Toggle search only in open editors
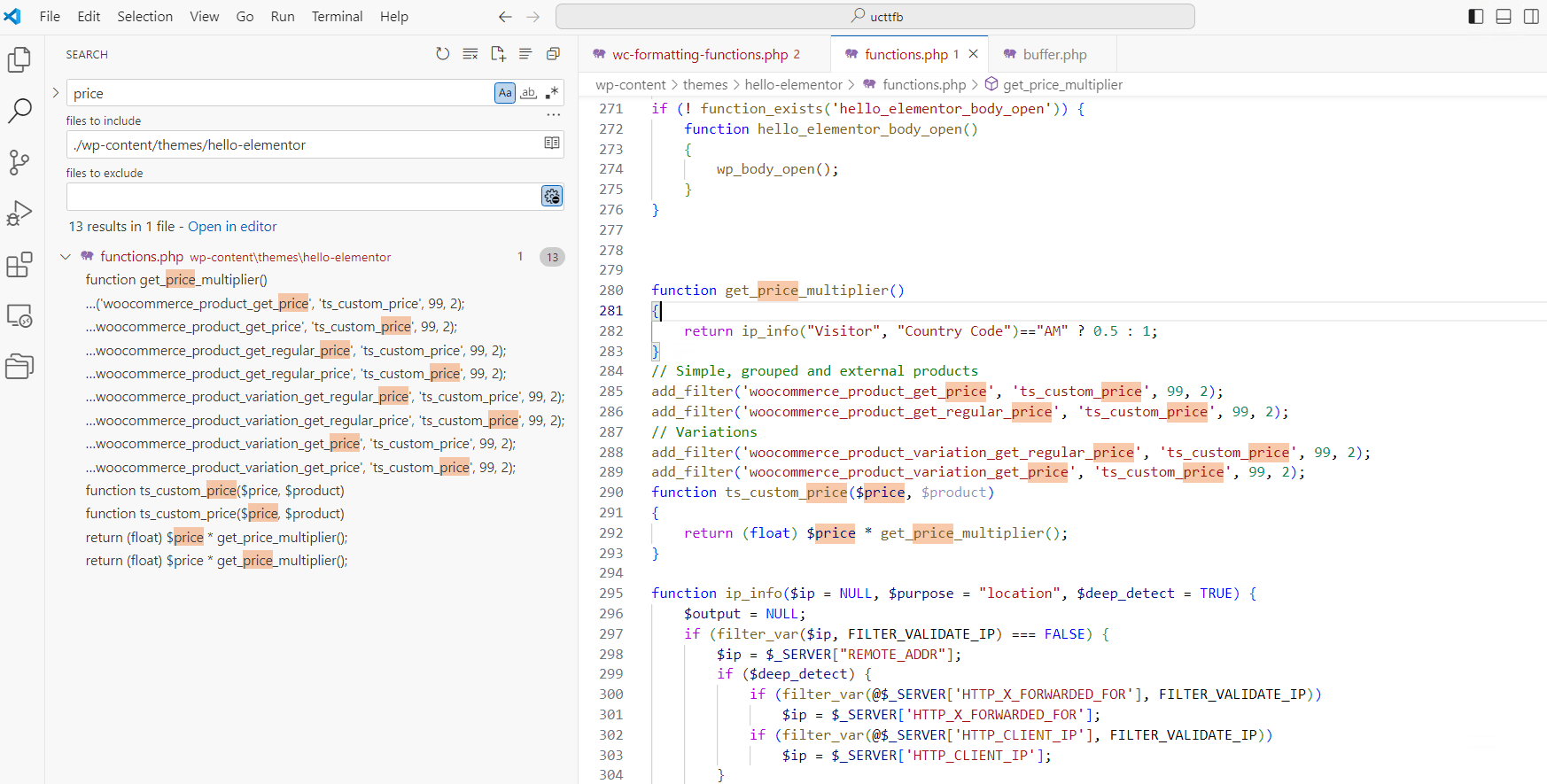This screenshot has height=784, width=1547. pyautogui.click(x=552, y=144)
